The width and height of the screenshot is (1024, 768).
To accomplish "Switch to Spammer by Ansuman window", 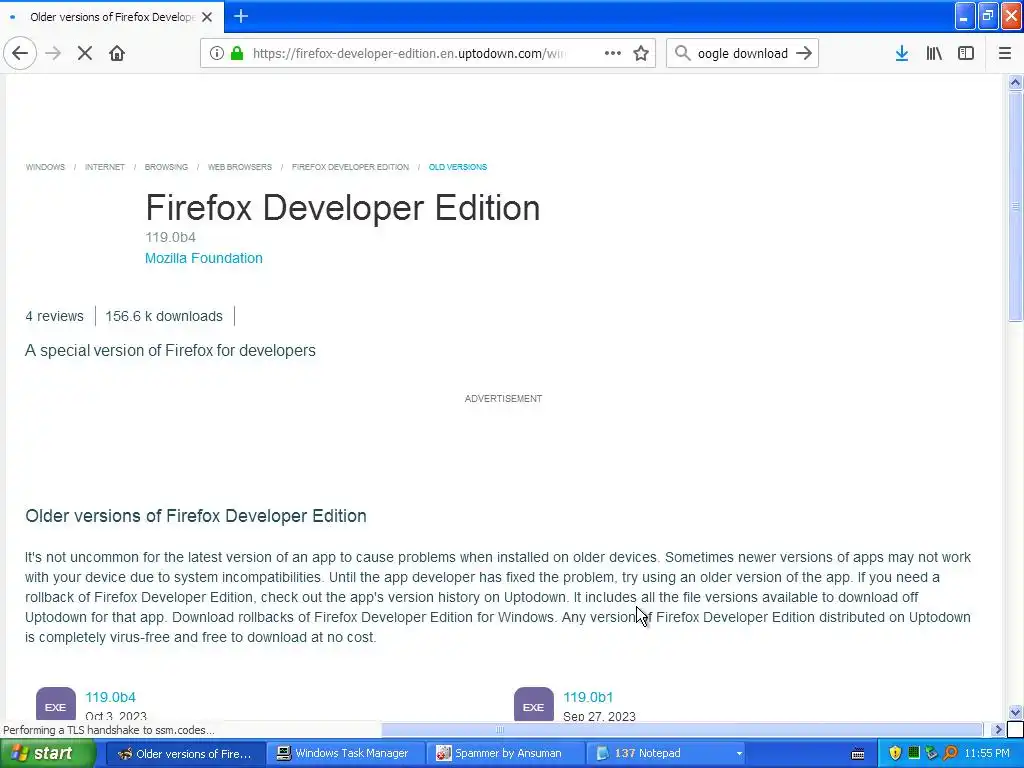I will pyautogui.click(x=504, y=754).
